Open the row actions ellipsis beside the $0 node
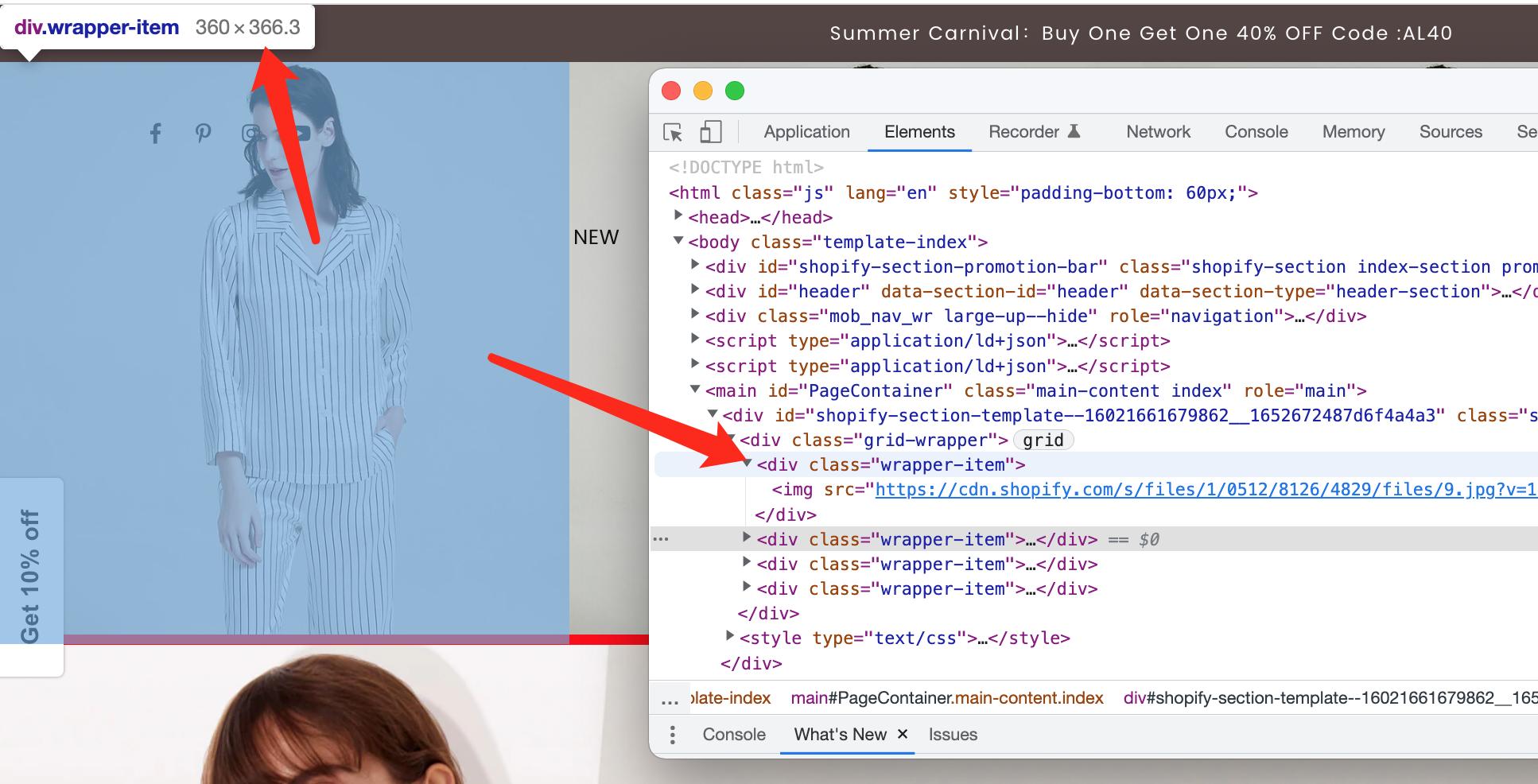This screenshot has width=1538, height=784. click(661, 539)
